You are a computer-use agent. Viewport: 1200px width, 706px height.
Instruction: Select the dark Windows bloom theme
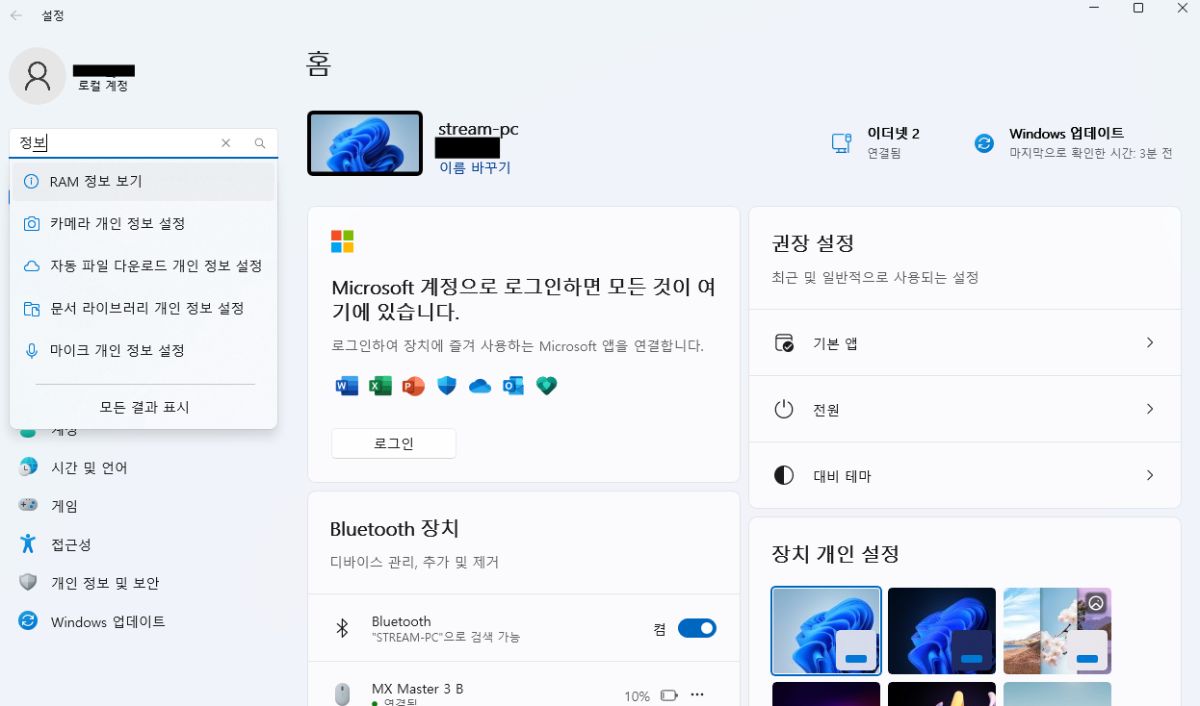click(942, 631)
